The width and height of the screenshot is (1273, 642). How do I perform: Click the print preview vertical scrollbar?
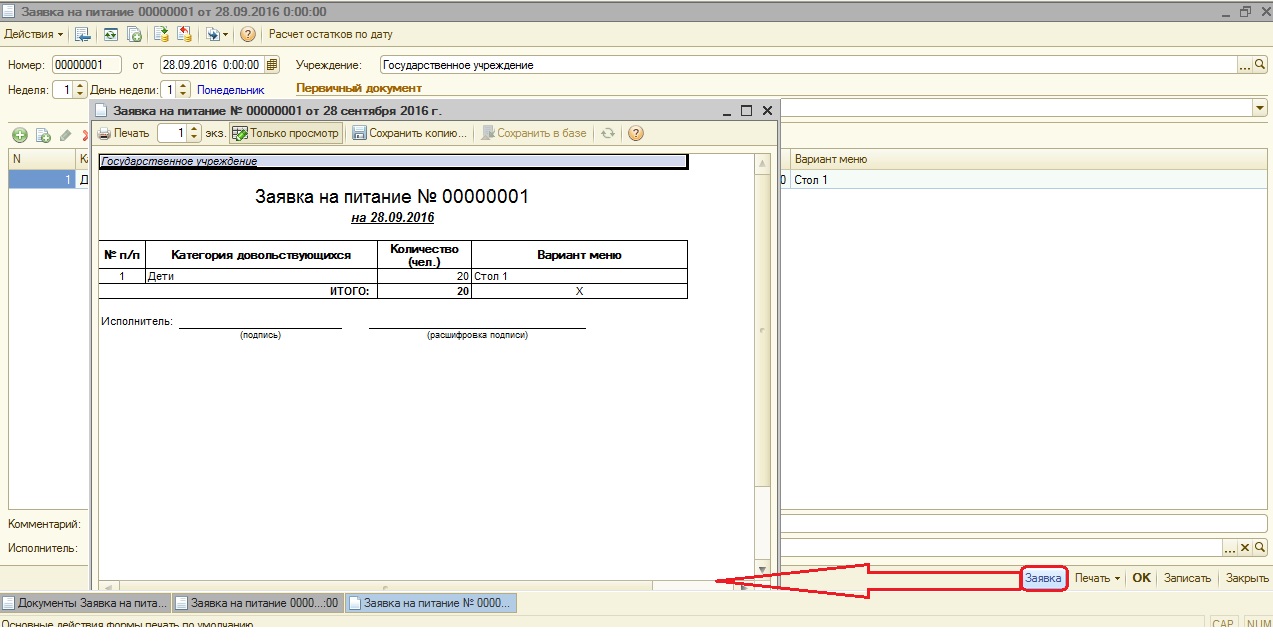tap(762, 360)
